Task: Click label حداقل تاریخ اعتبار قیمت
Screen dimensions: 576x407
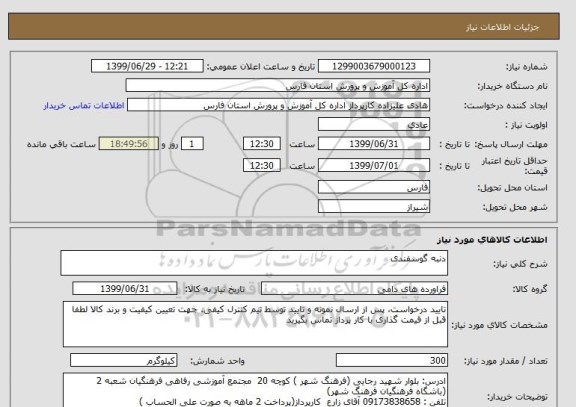Action: (x=514, y=166)
